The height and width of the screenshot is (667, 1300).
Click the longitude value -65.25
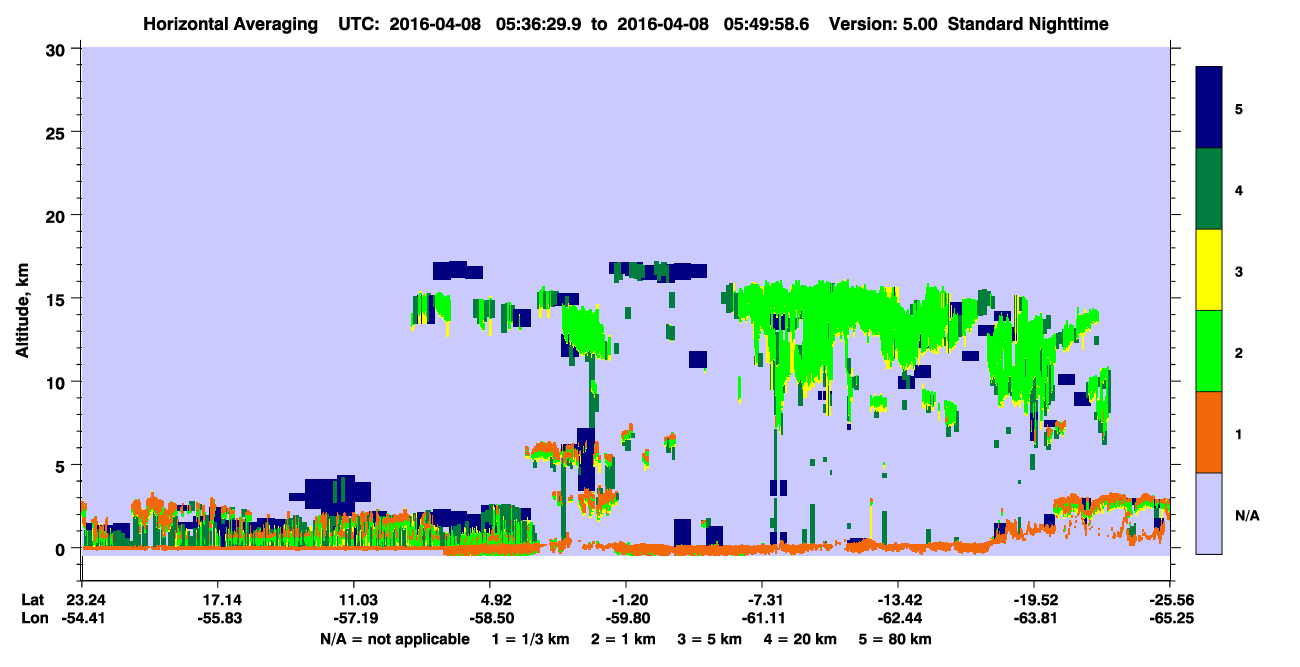coord(1170,618)
